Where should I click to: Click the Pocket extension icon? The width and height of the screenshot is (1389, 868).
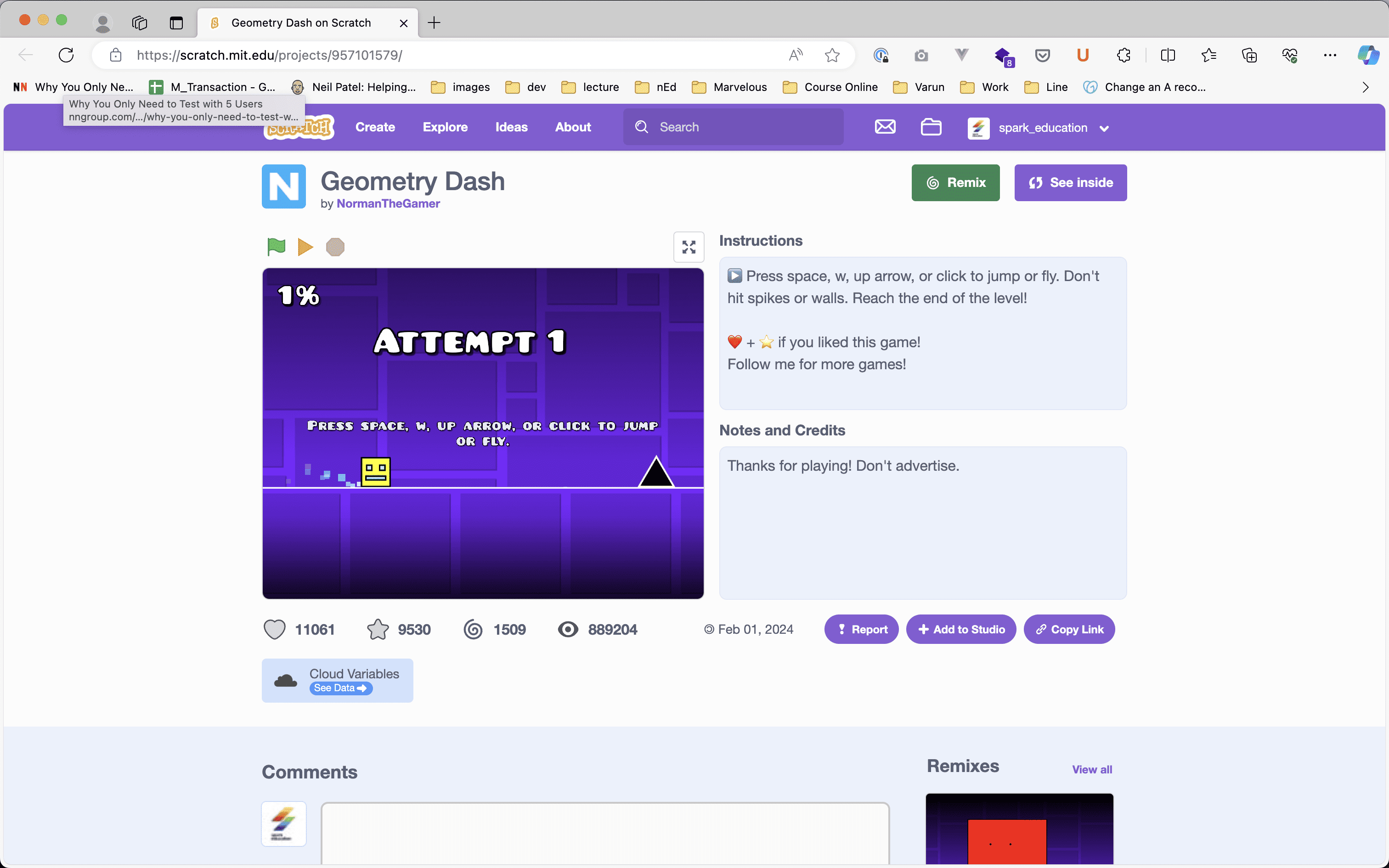click(x=1042, y=55)
